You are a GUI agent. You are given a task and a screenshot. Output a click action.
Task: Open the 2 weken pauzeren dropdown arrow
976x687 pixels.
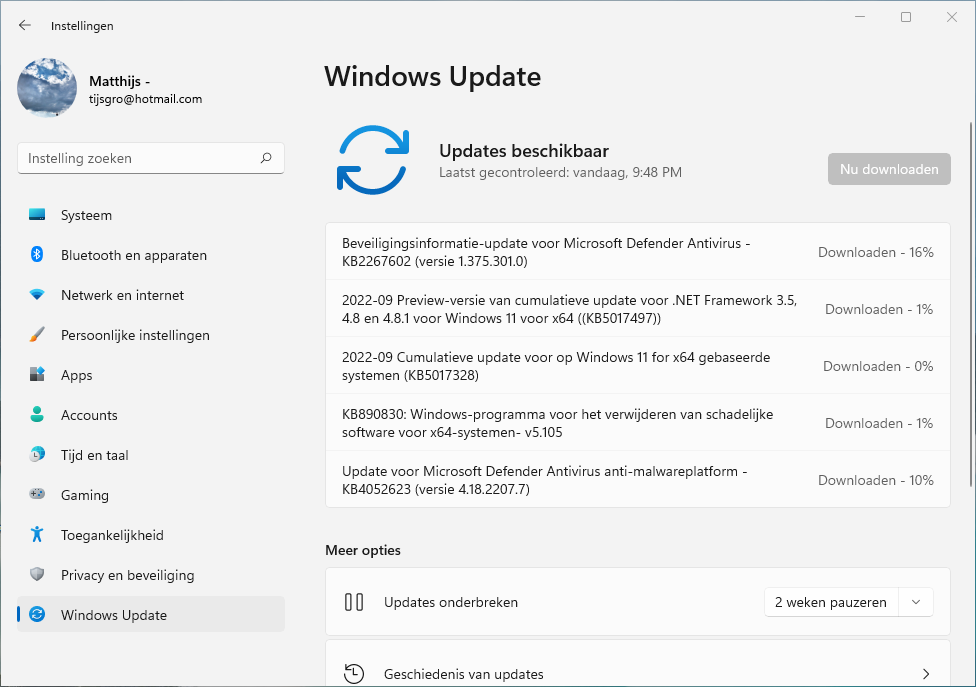915,602
